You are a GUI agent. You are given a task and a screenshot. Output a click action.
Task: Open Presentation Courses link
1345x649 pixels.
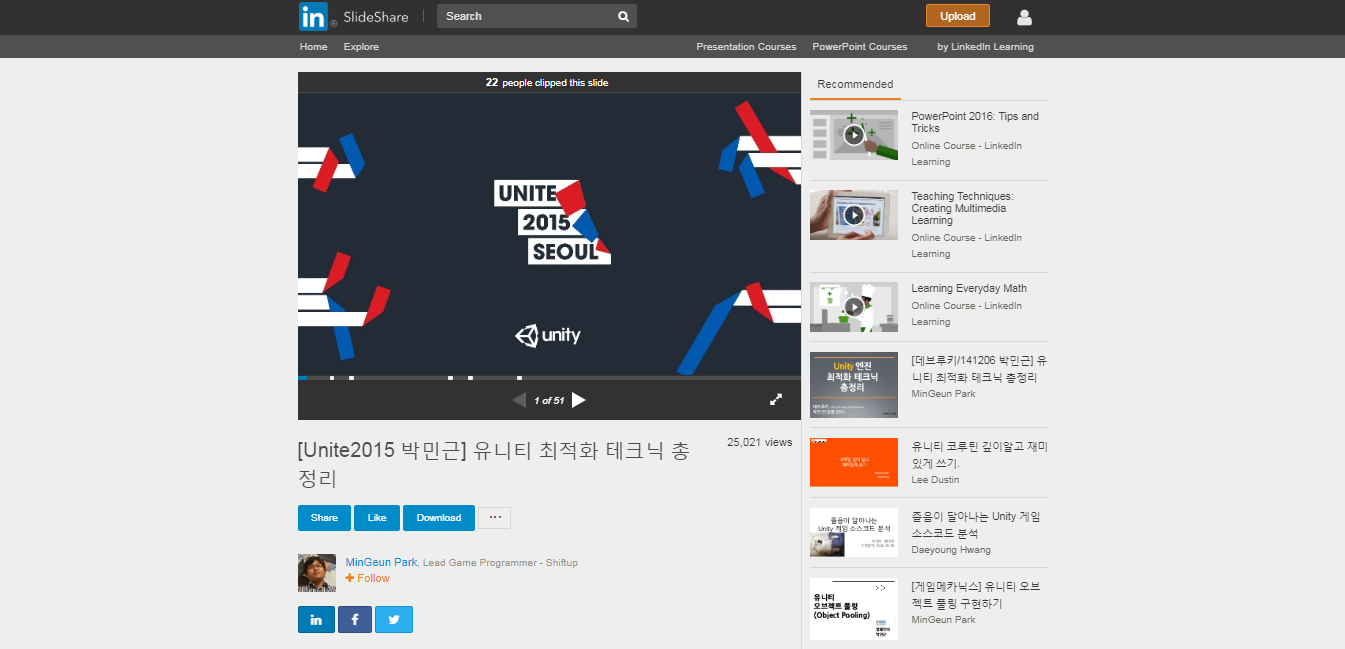point(746,47)
